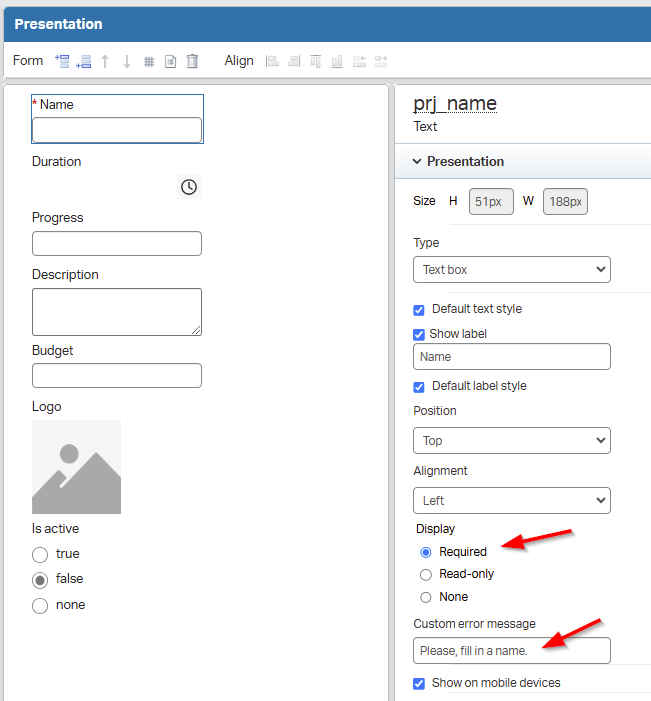Click the move down arrow icon

[x=127, y=61]
